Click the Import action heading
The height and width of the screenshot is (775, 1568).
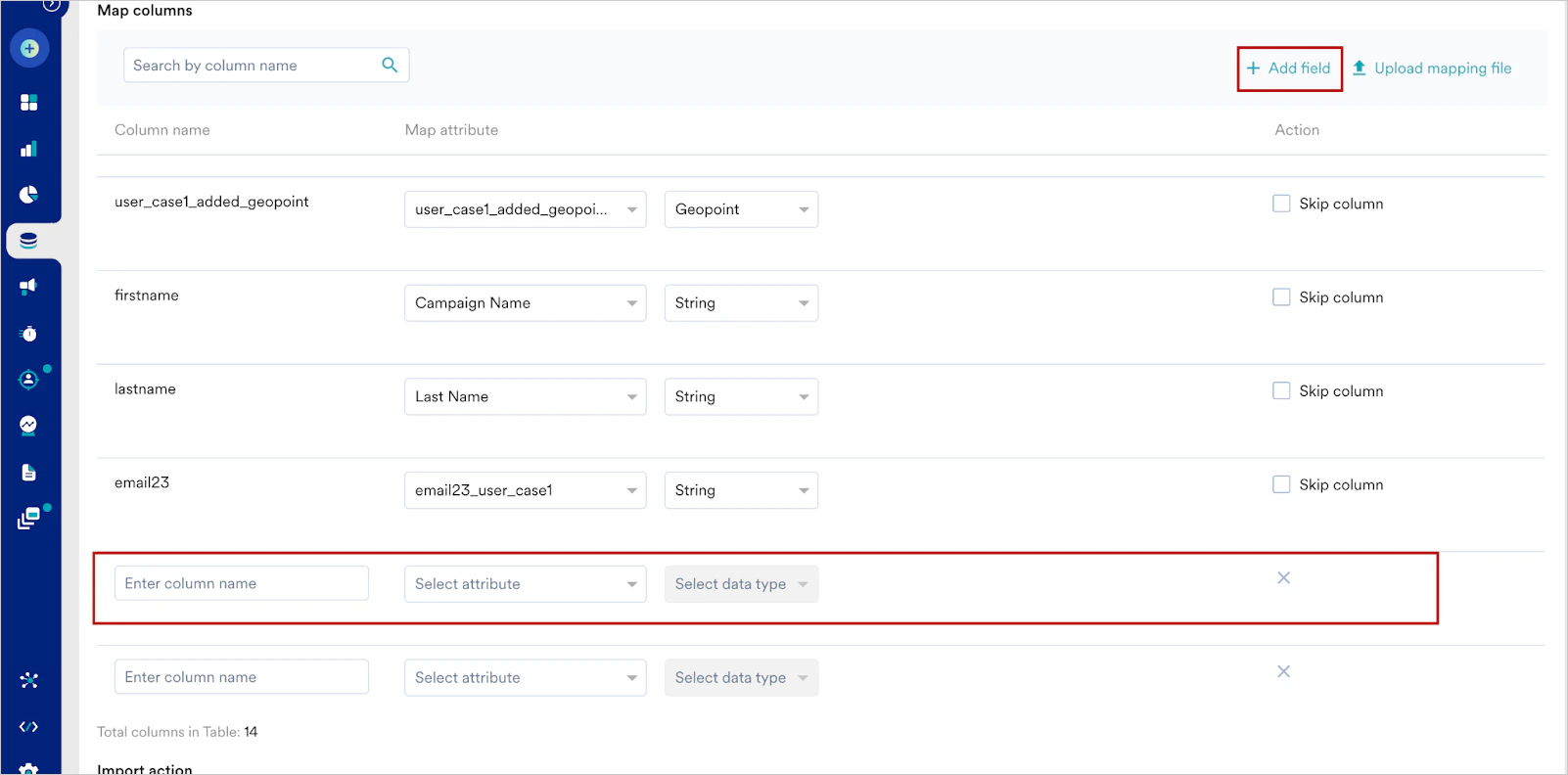click(x=145, y=769)
